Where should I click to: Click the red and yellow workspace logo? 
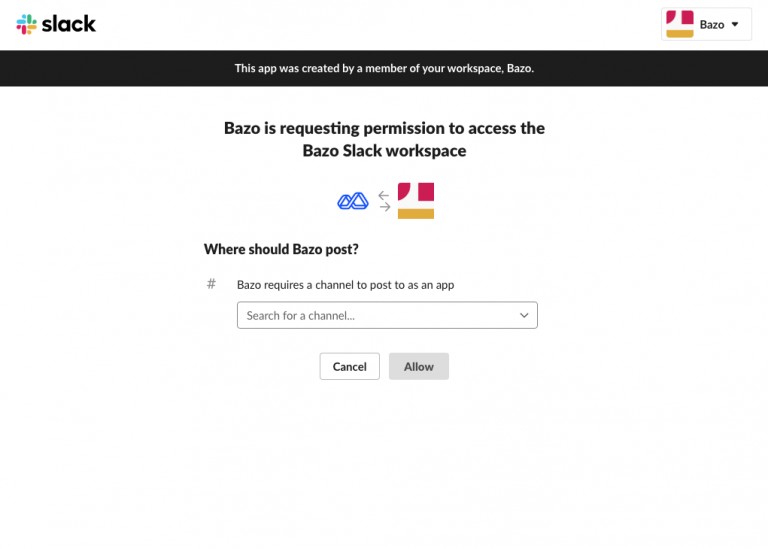[416, 201]
